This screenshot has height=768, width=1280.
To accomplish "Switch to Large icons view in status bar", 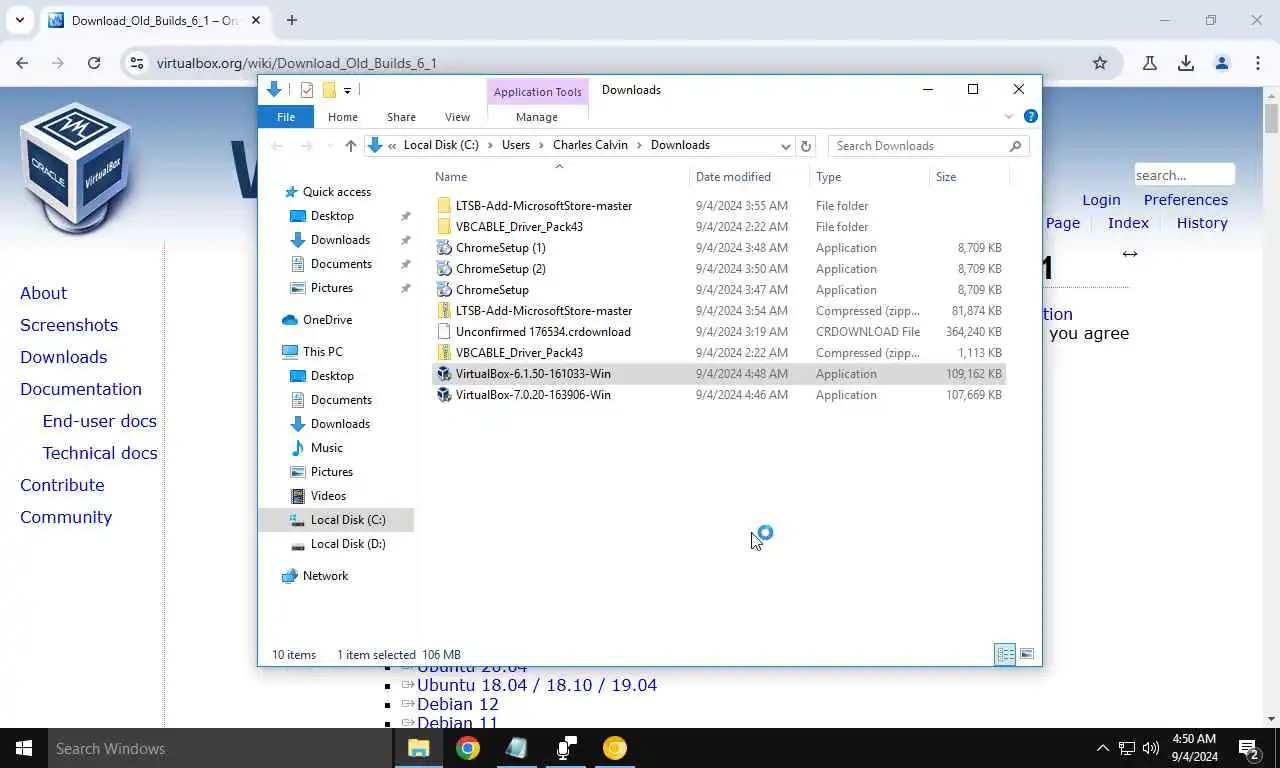I will tap(1027, 655).
